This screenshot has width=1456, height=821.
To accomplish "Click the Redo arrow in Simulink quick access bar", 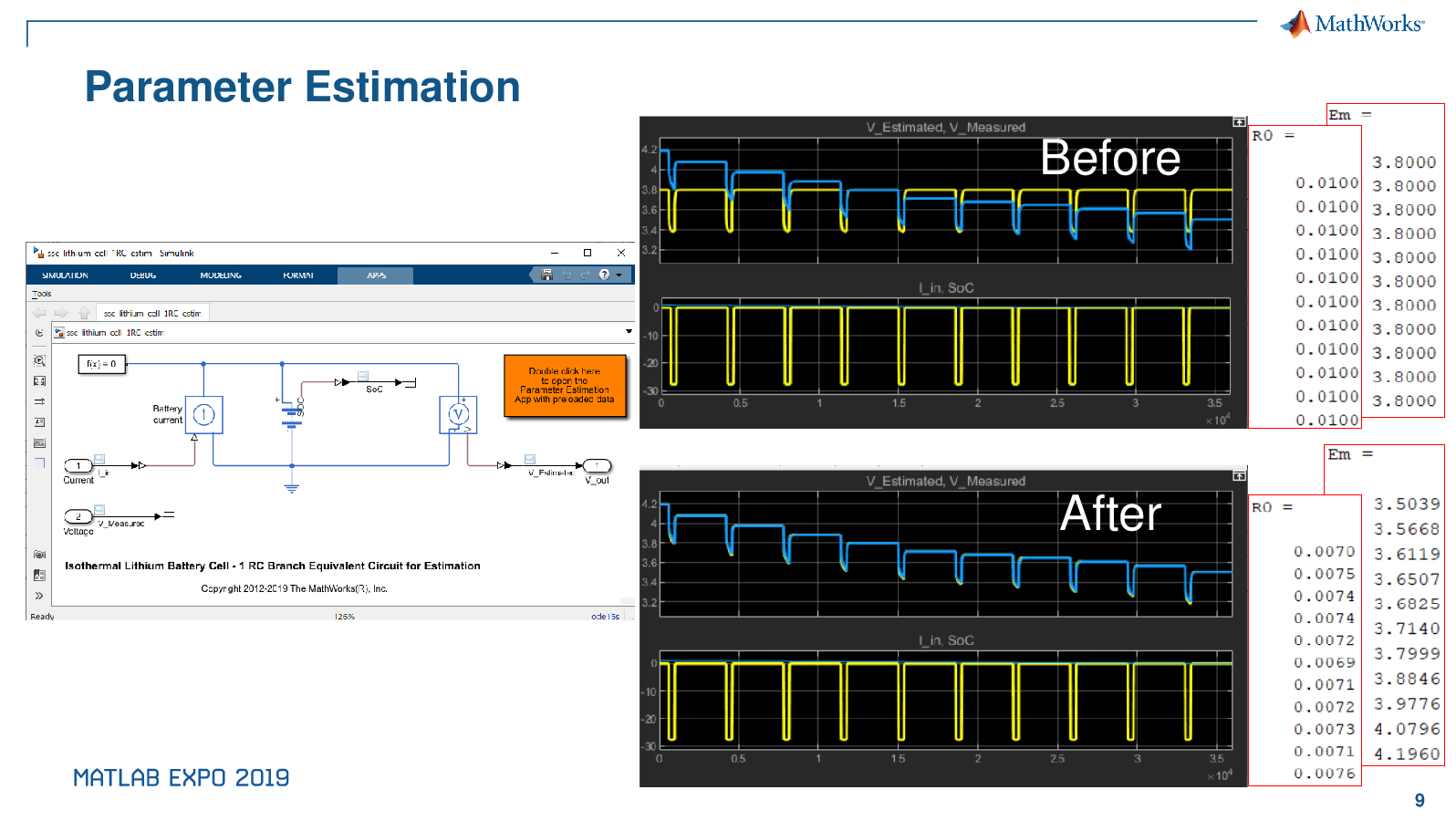I will pos(585,275).
